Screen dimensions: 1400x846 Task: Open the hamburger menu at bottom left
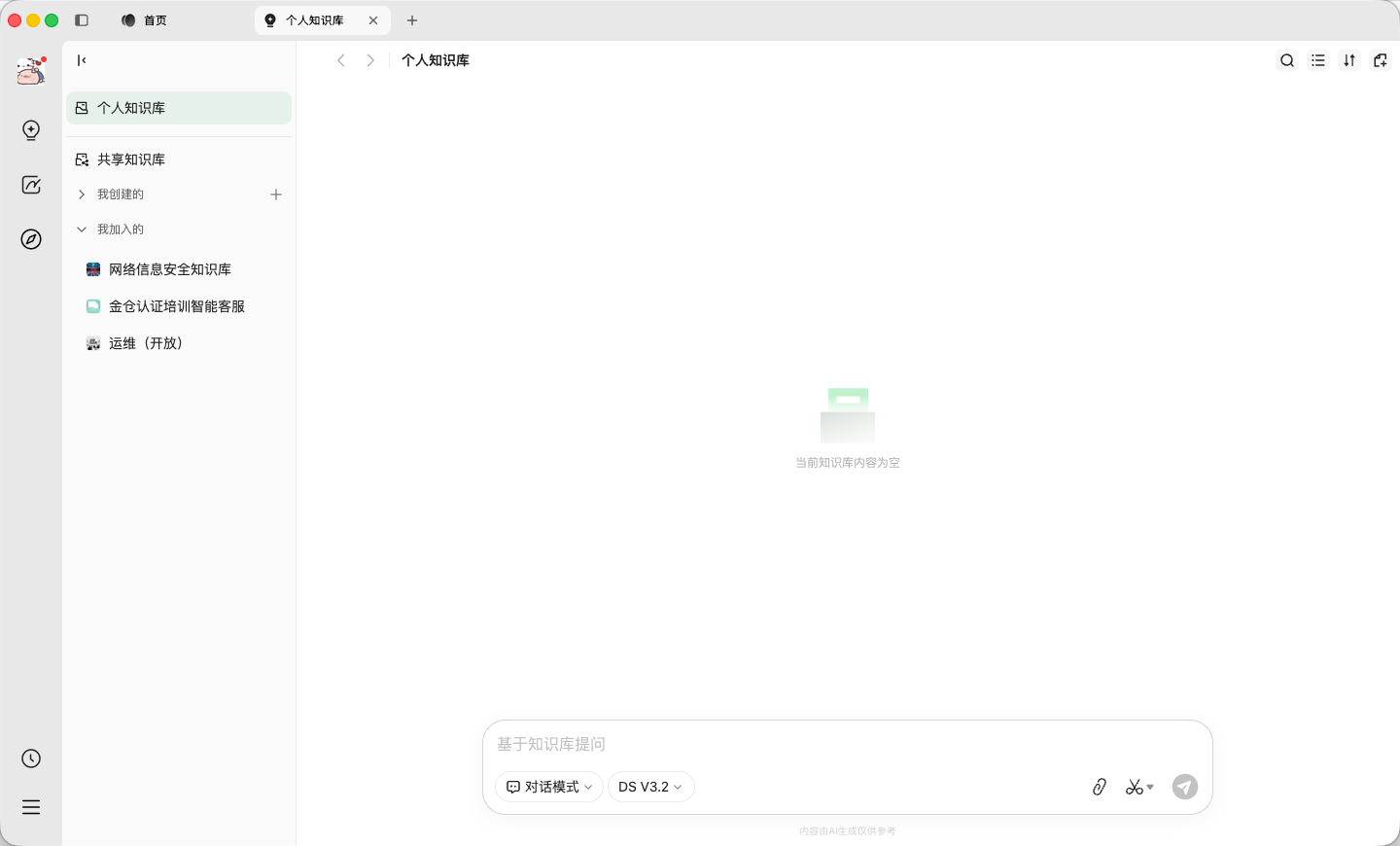click(31, 807)
